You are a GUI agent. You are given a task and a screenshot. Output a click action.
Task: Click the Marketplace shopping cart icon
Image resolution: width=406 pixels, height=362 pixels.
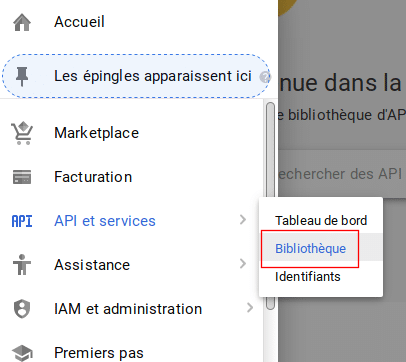[22, 133]
